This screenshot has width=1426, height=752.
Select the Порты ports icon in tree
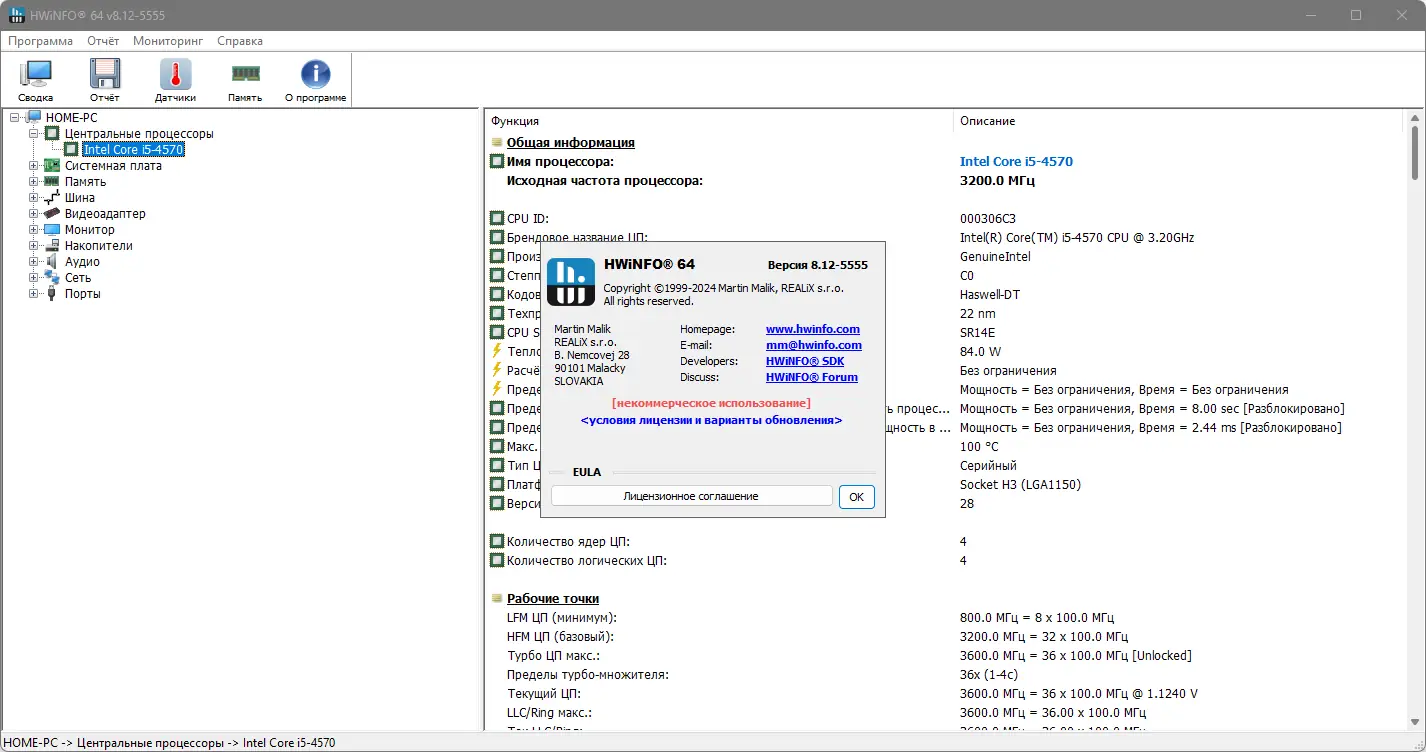tap(52, 294)
